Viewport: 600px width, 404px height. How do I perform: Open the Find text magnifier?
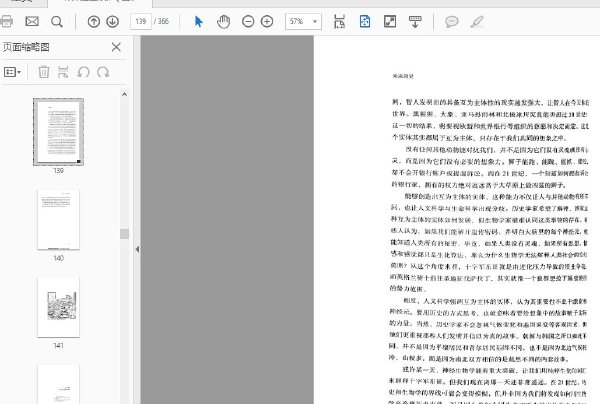pyautogui.click(x=57, y=21)
